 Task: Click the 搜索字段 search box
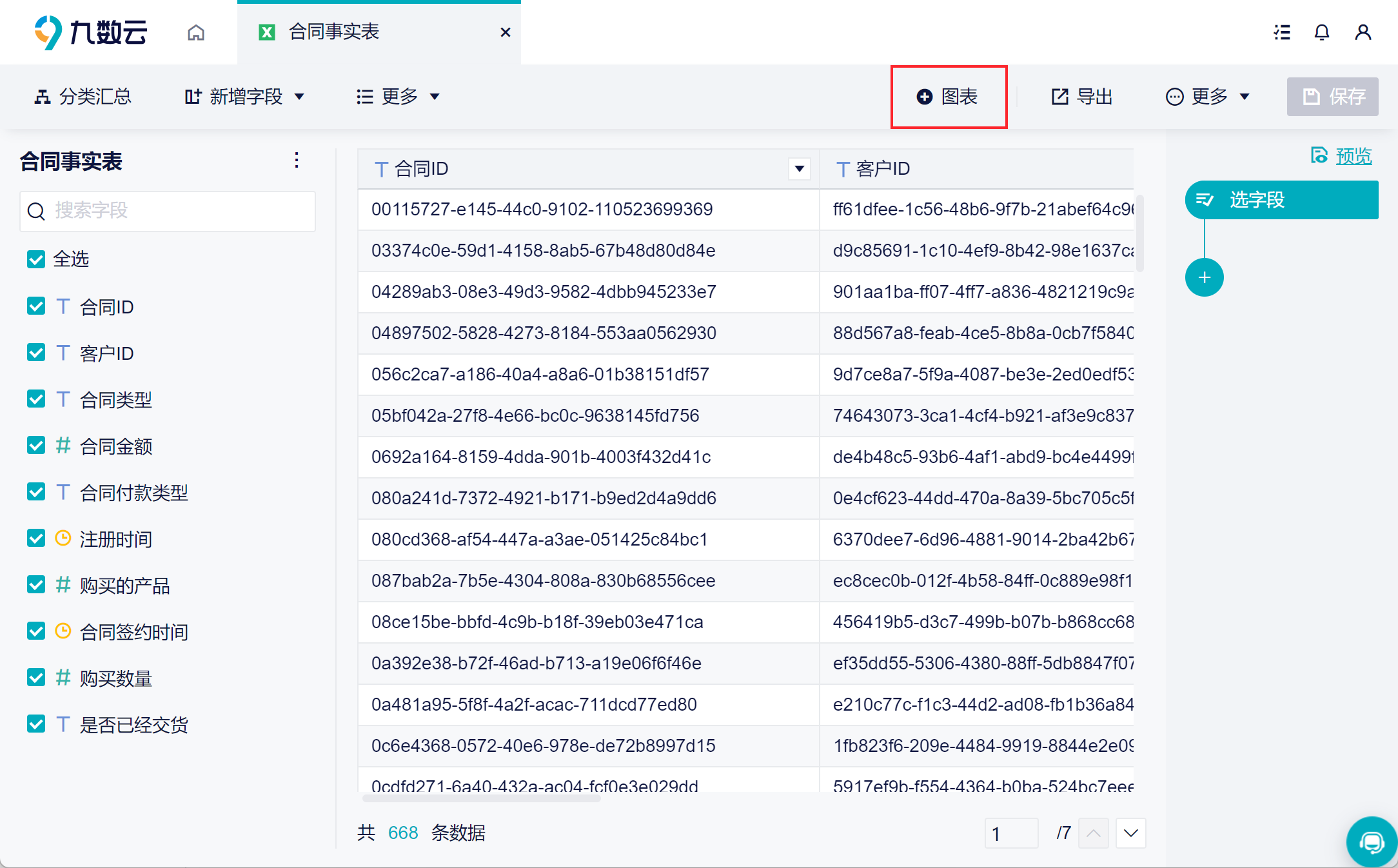tap(168, 211)
